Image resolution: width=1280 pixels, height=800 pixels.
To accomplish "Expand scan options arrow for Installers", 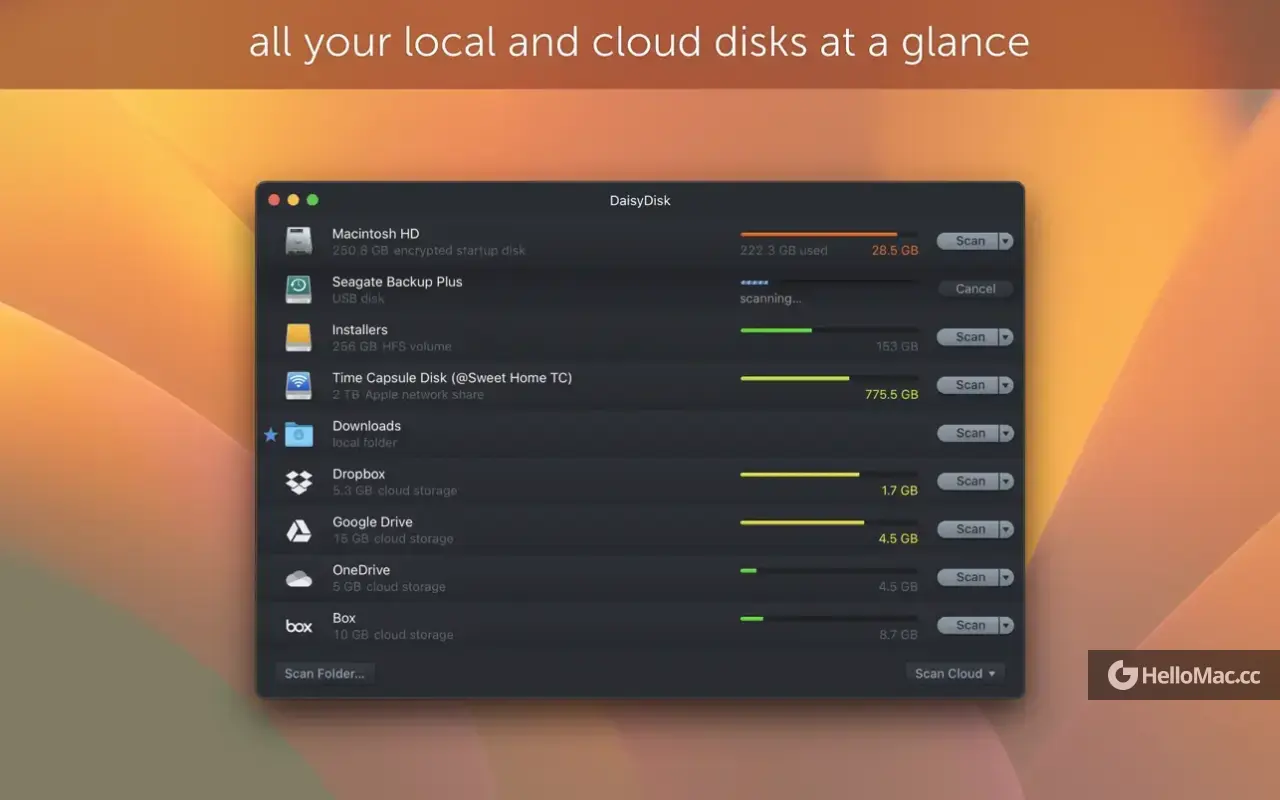I will [x=1006, y=337].
